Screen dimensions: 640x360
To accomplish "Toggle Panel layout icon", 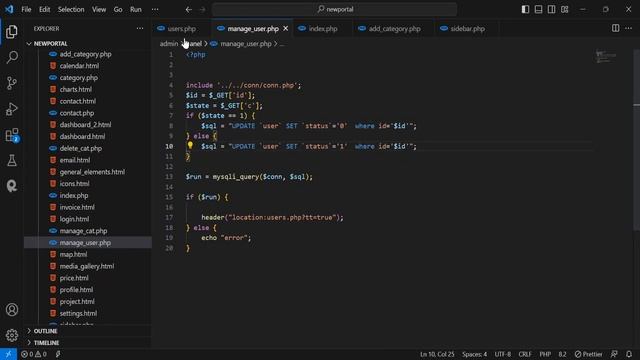I will pyautogui.click(x=538, y=9).
